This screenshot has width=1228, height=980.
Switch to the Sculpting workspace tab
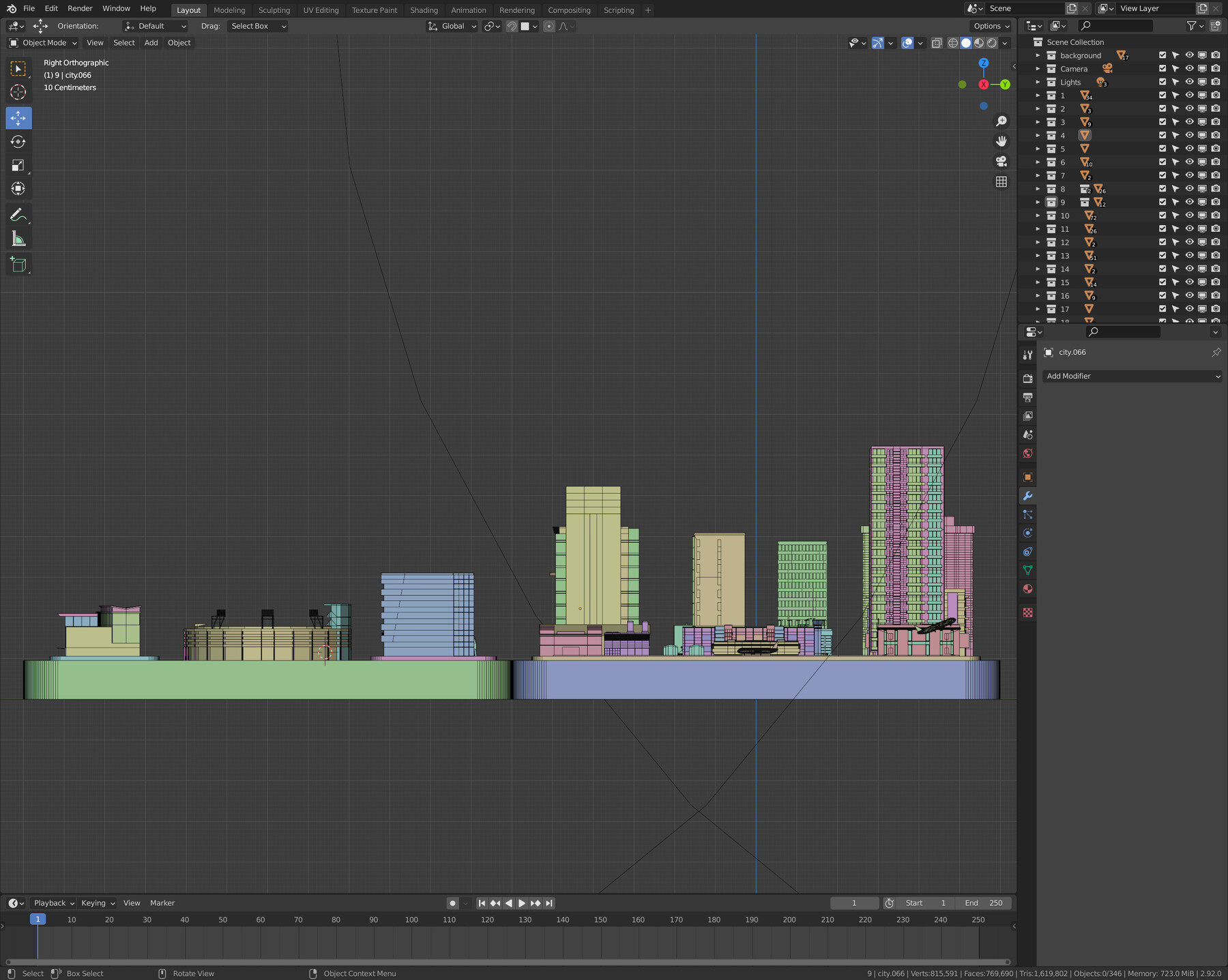pyautogui.click(x=274, y=10)
